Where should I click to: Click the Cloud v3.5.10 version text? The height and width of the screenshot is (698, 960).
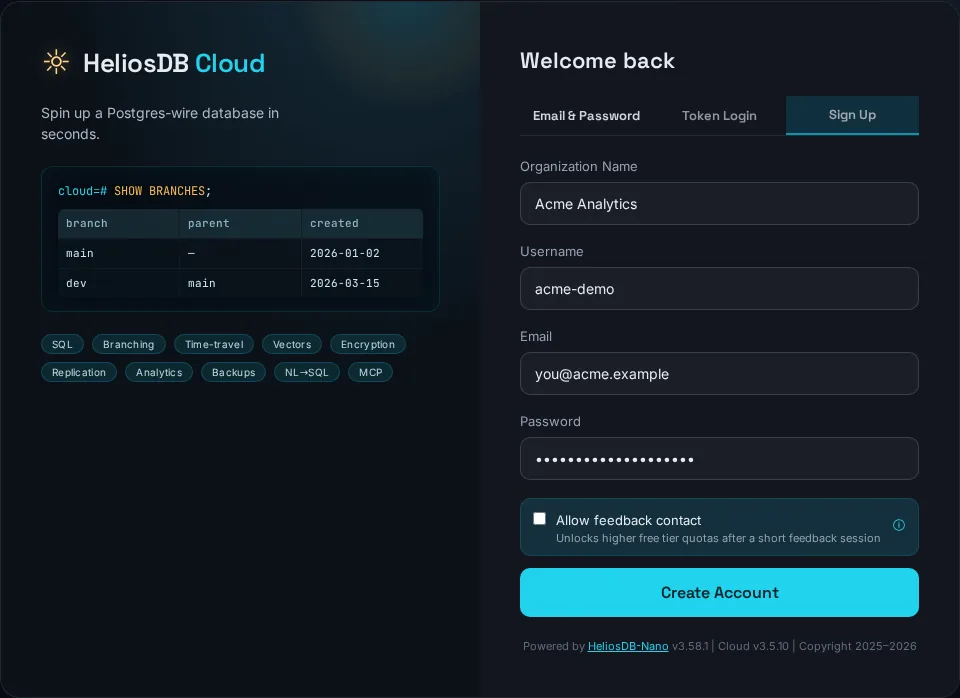click(753, 646)
